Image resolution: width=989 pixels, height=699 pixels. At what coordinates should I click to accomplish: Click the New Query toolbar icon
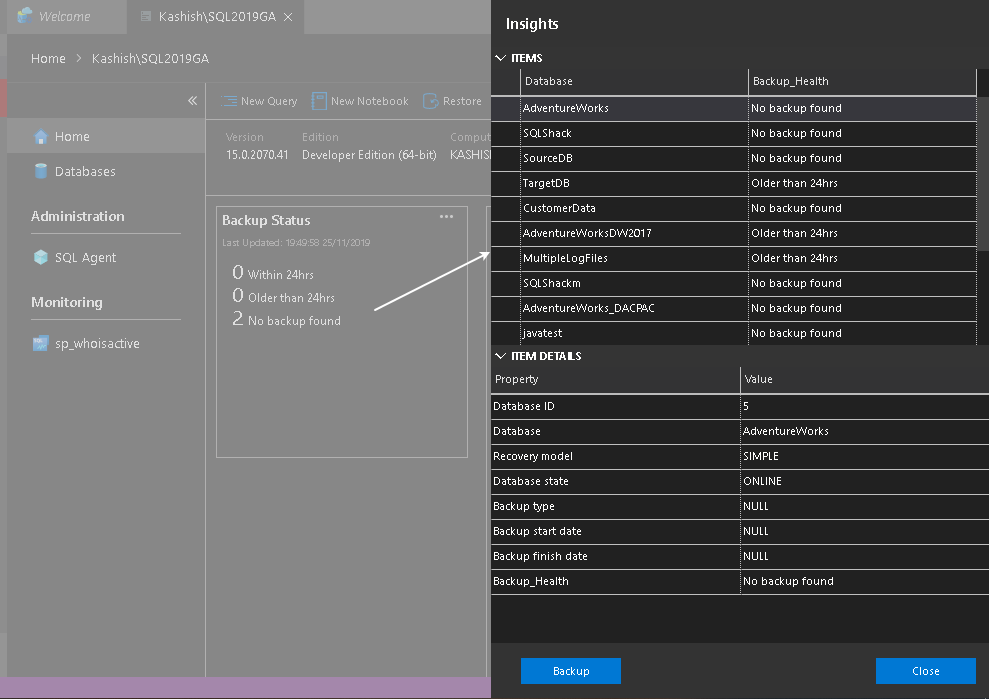(230, 101)
